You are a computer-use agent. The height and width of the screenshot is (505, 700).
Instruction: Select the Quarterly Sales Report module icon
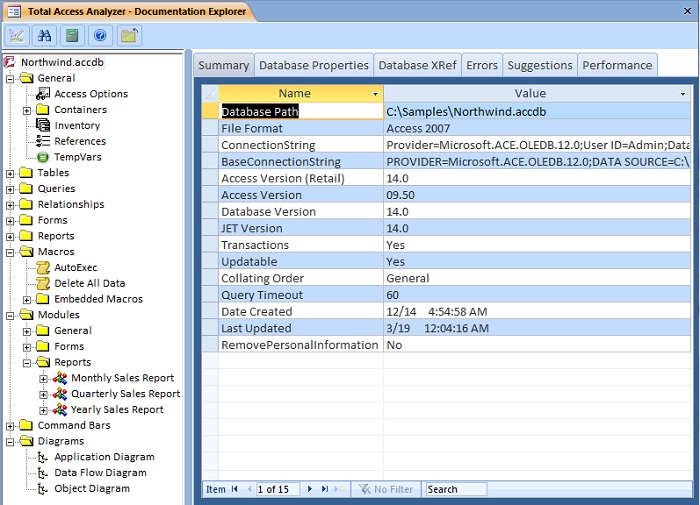coord(60,394)
